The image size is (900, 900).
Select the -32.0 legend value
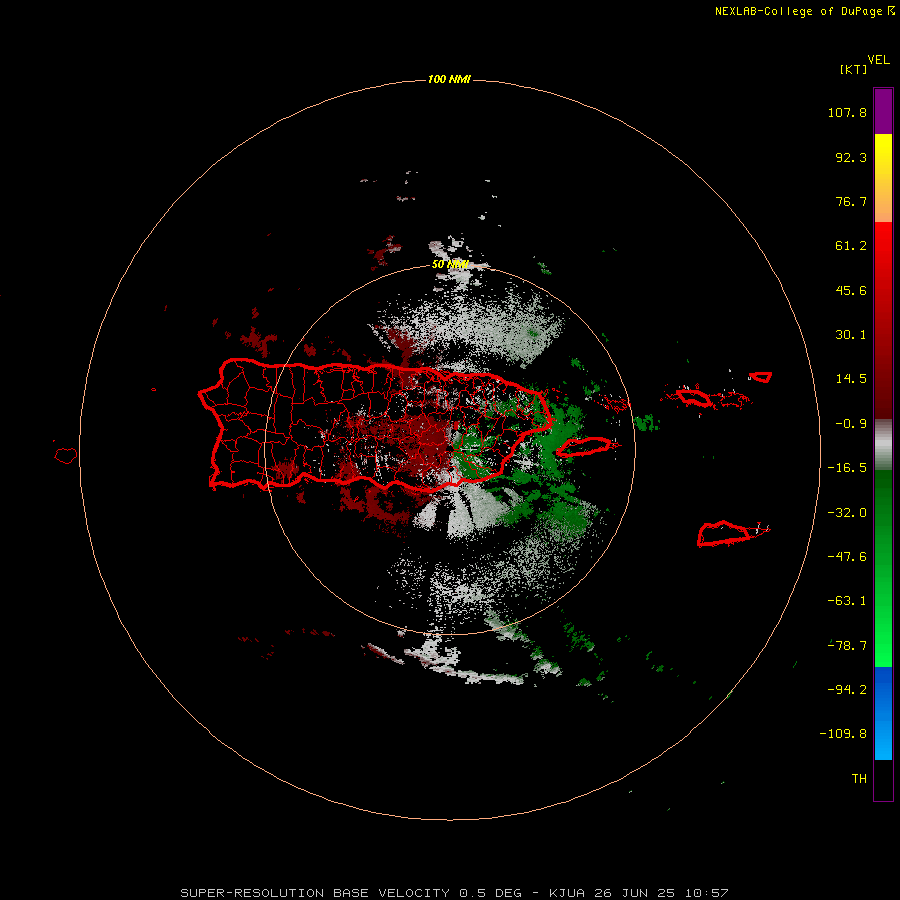tap(847, 513)
